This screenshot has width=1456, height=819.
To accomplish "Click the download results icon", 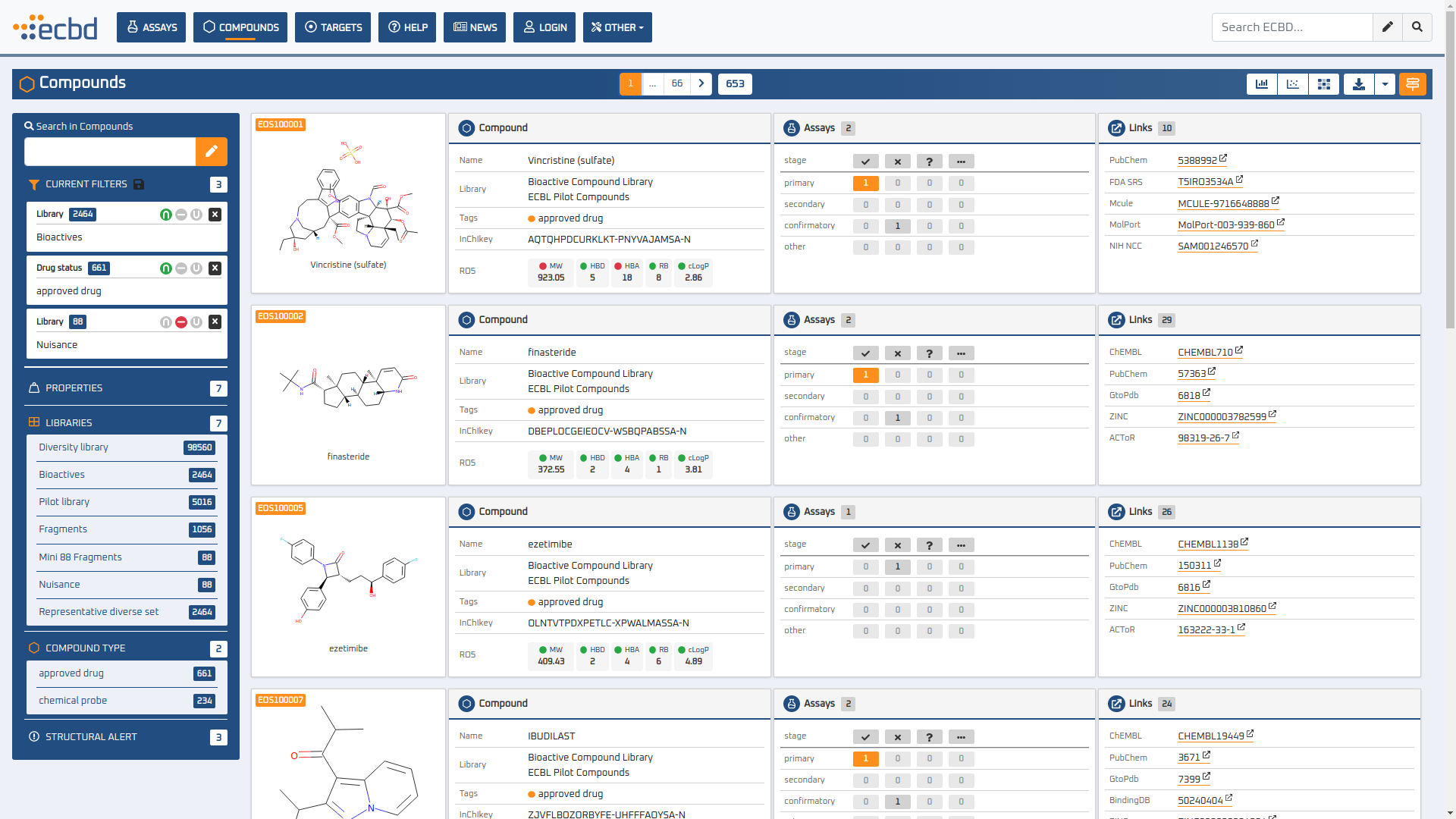I will coord(1359,84).
